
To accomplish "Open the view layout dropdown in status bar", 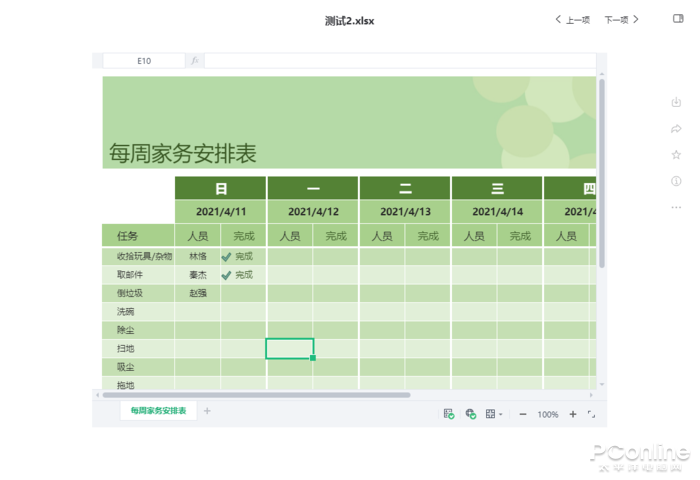I will coord(493,414).
